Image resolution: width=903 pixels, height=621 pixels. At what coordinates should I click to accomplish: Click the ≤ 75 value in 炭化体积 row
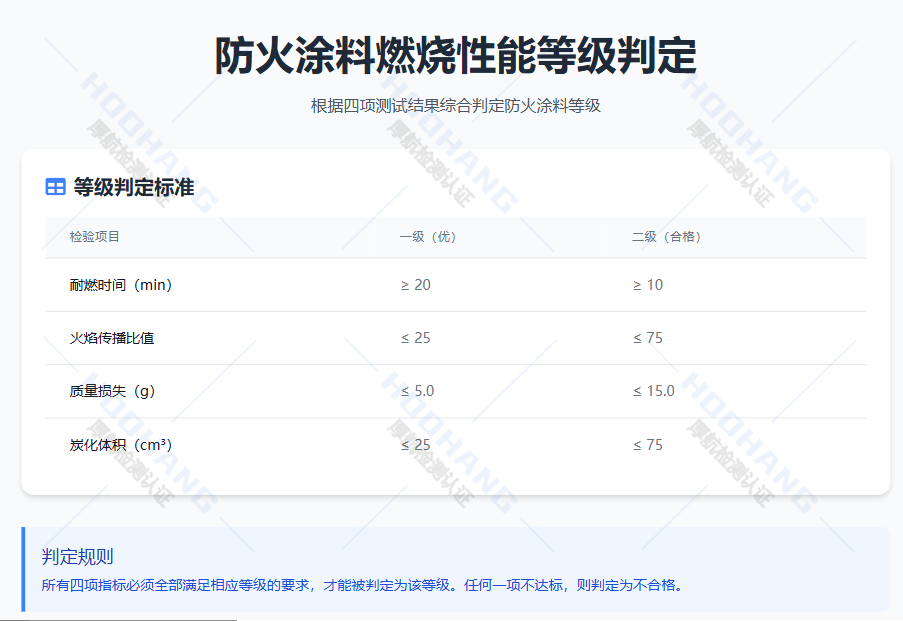648,444
